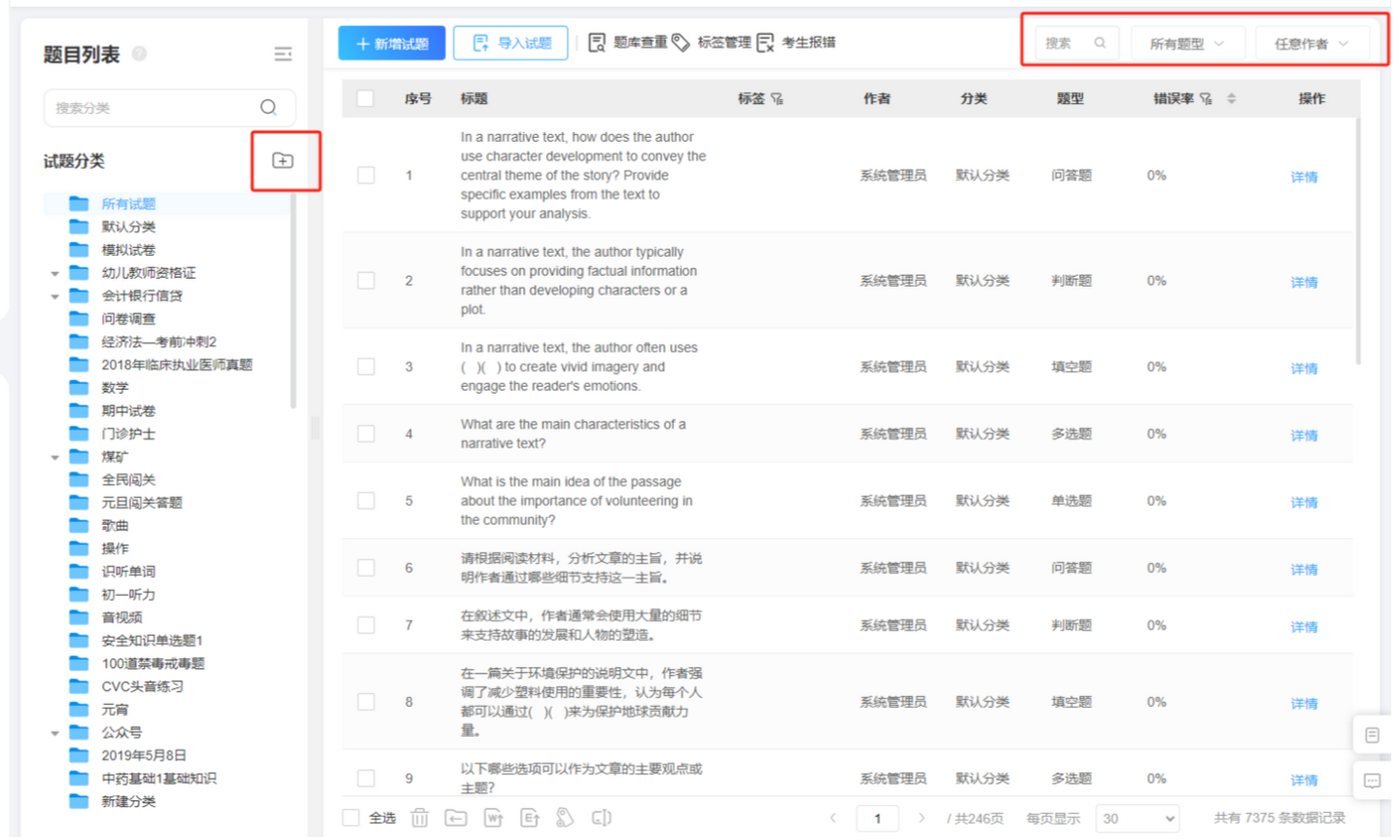Click the export to Word icon
The image size is (1400, 840).
[x=494, y=819]
